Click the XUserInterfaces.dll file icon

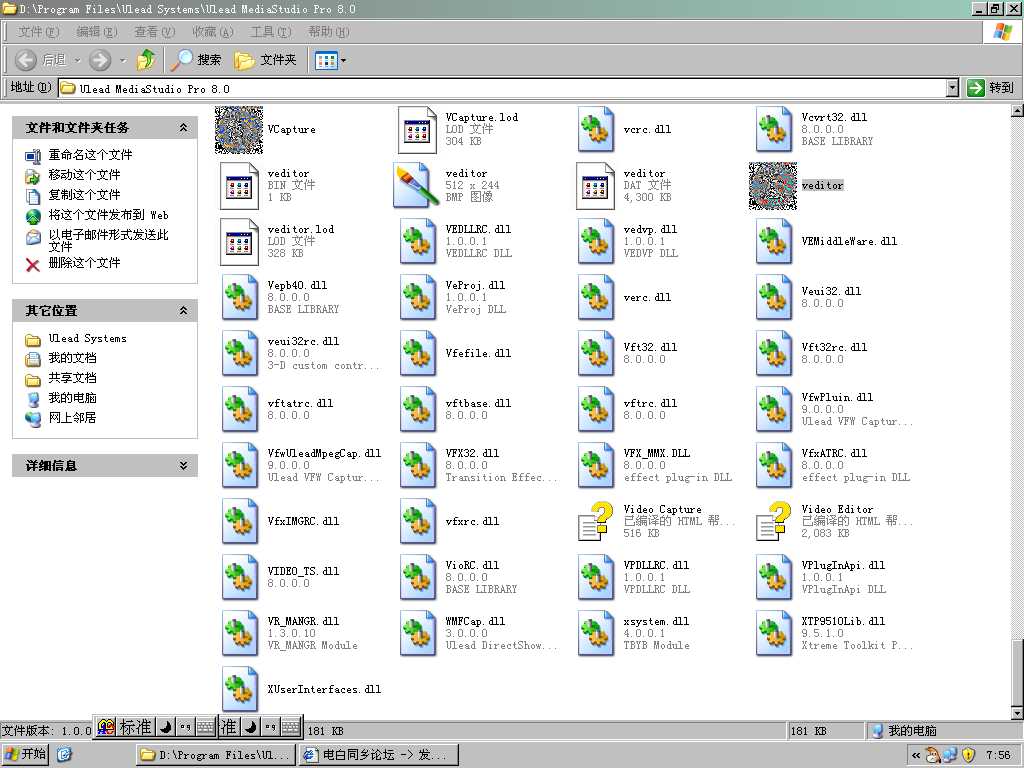click(239, 690)
